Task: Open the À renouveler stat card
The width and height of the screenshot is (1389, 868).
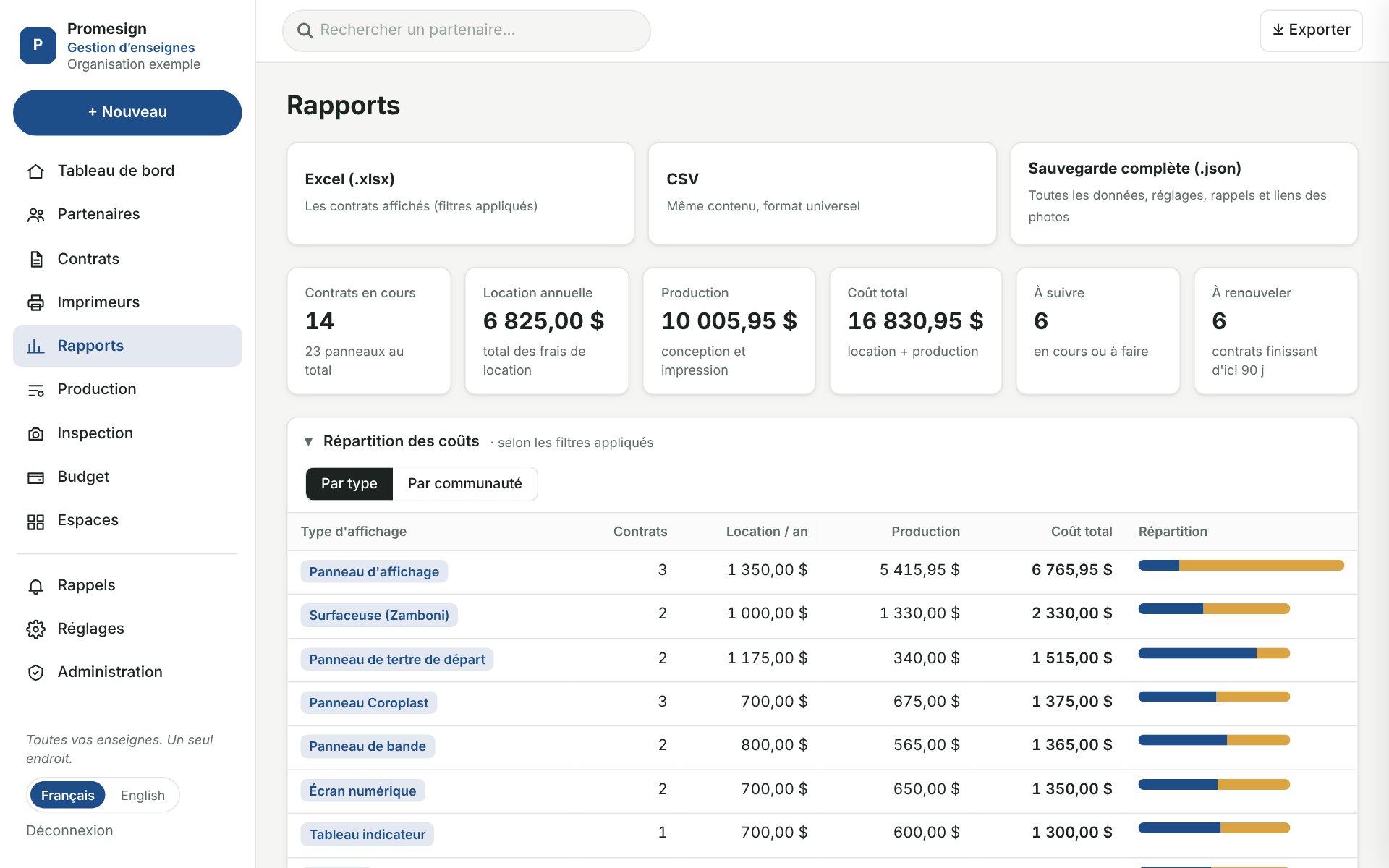Action: pos(1276,331)
